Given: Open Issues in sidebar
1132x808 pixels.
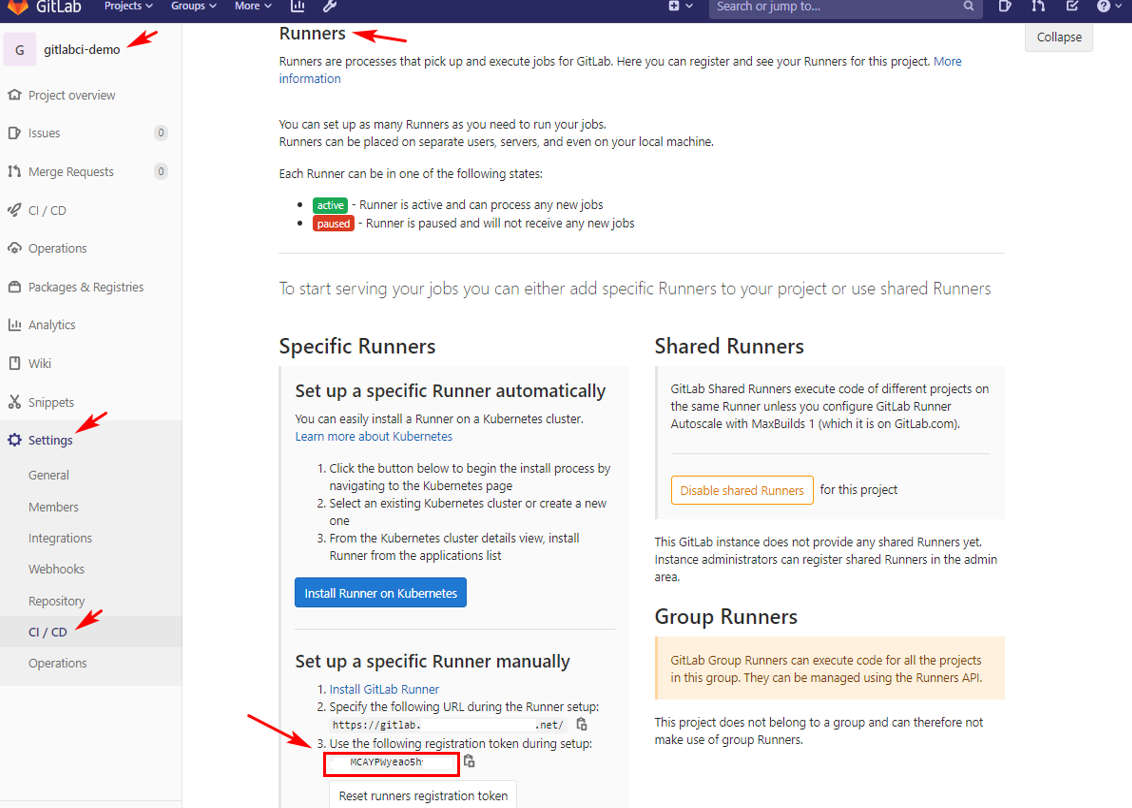Looking at the screenshot, I should coord(44,133).
